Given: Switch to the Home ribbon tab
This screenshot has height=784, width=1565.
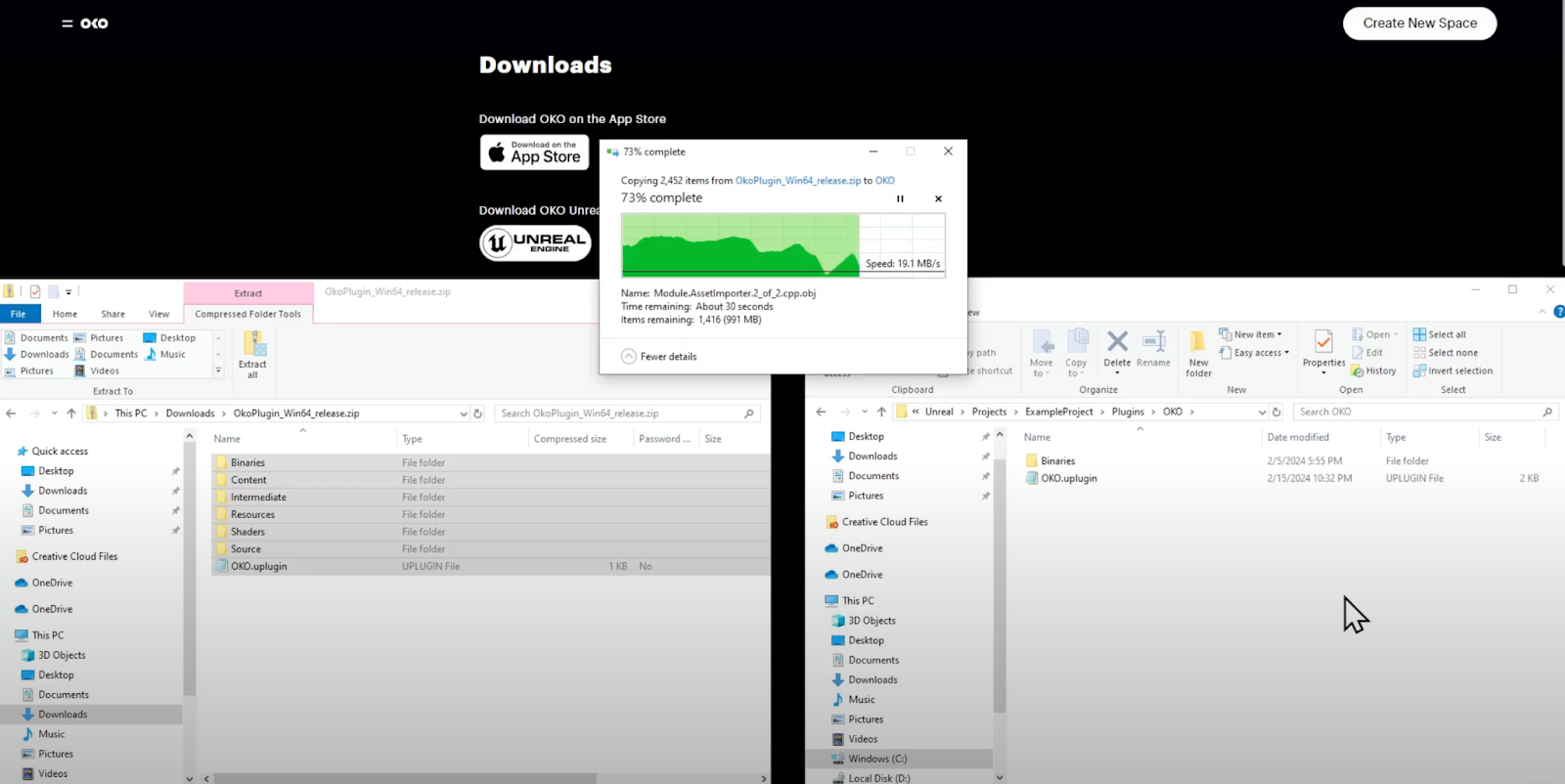Looking at the screenshot, I should [x=65, y=314].
